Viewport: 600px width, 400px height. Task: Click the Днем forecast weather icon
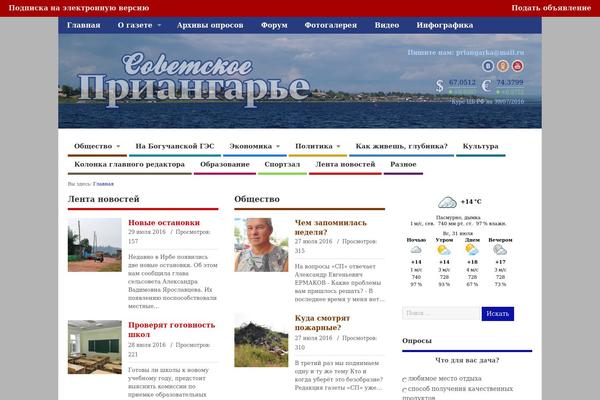[x=472, y=250]
